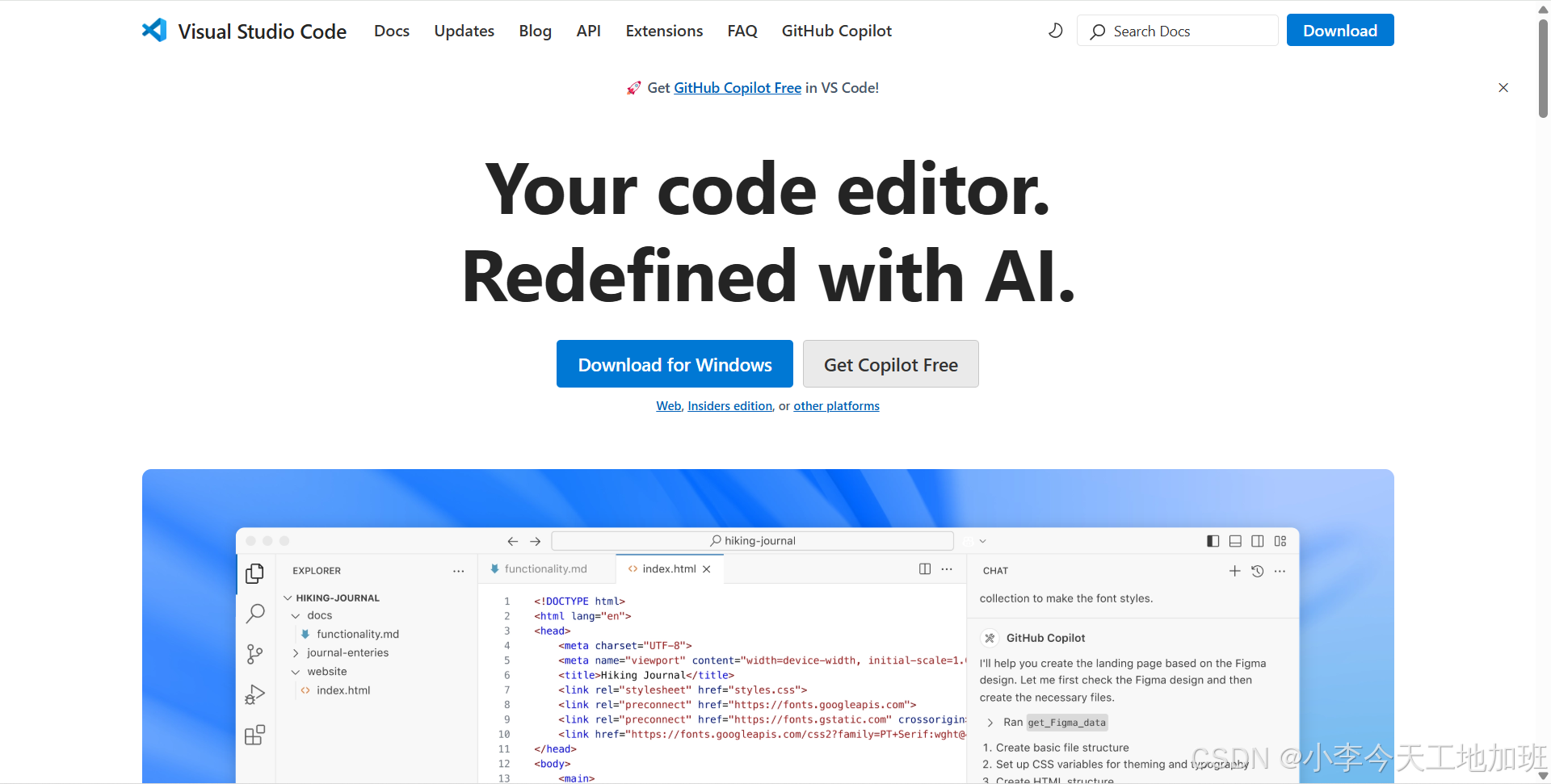1551x784 pixels.
Task: Click the back arrow in the editor title bar
Action: (x=512, y=541)
